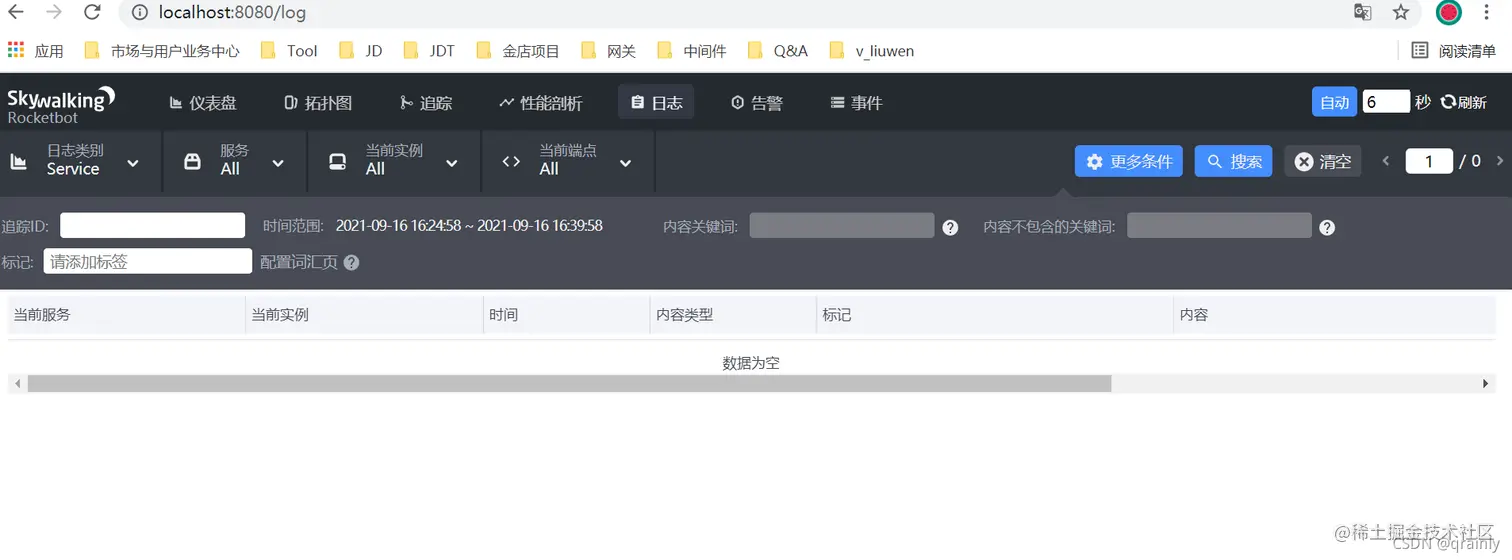Click the scrollbar right arrow
The height and width of the screenshot is (560, 1512).
(x=1487, y=384)
